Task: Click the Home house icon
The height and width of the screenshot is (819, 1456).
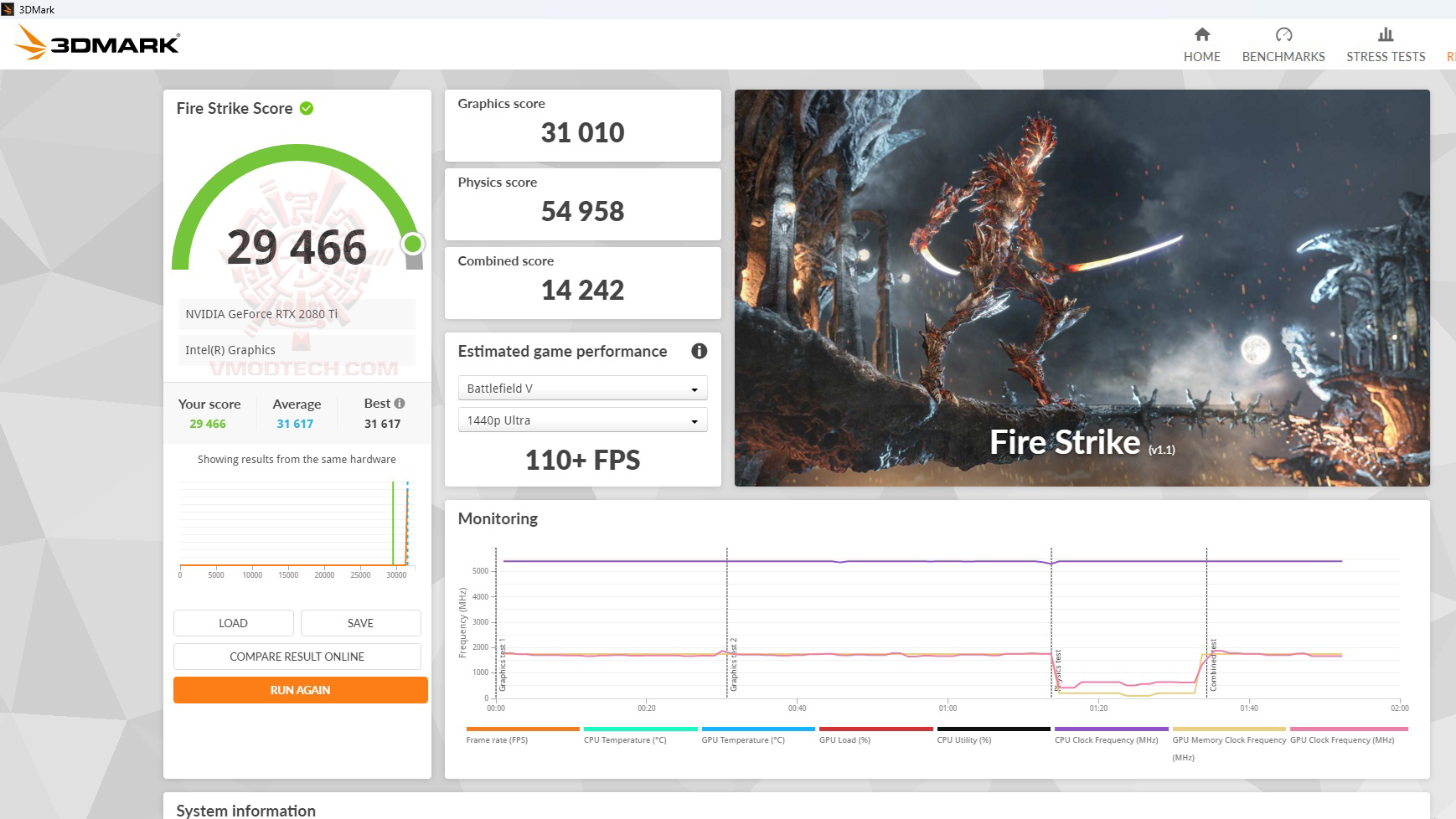Action: click(1202, 35)
